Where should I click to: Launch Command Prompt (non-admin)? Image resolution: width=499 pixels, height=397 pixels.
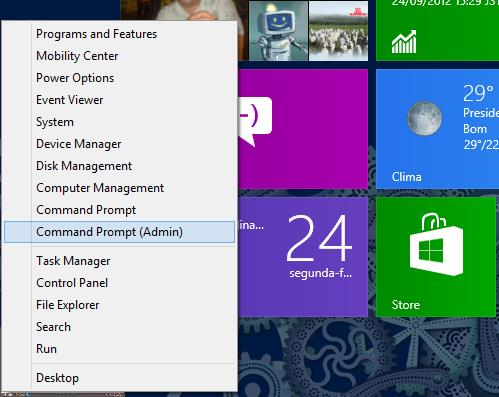click(x=119, y=210)
